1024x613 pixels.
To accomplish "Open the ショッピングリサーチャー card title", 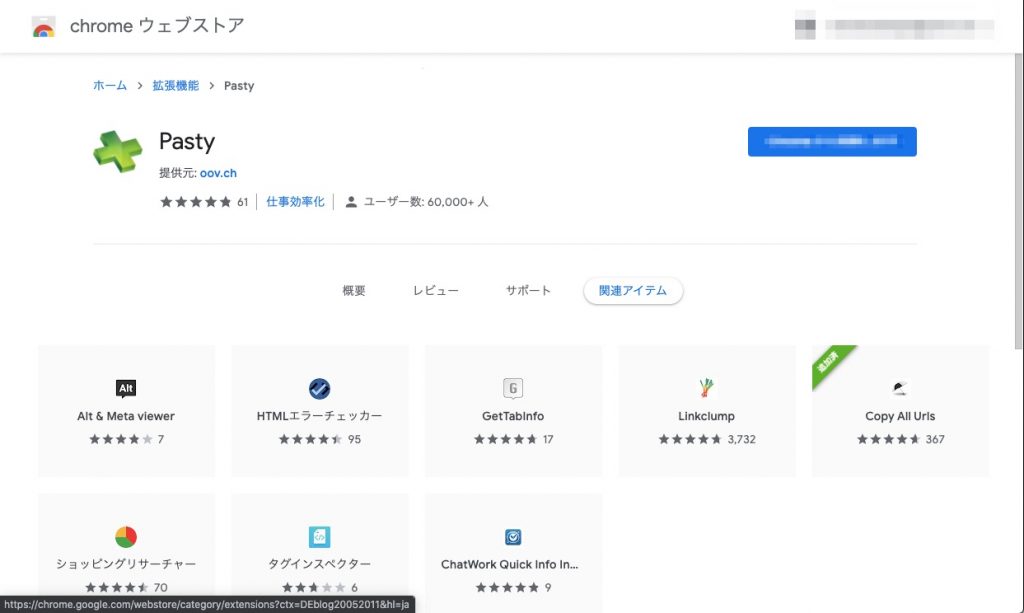I will (x=126, y=563).
